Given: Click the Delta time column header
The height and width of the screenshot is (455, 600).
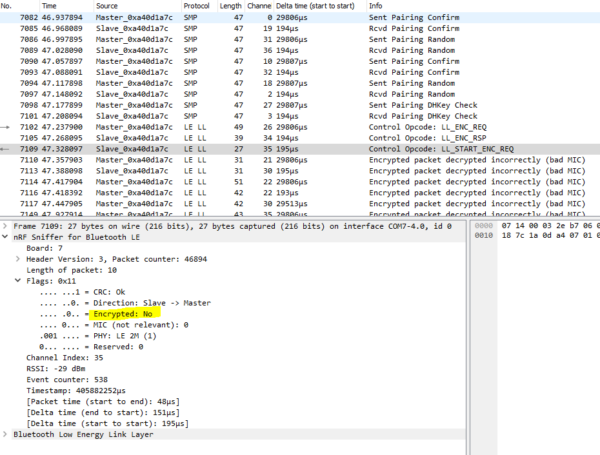Looking at the screenshot, I should coord(307,6).
